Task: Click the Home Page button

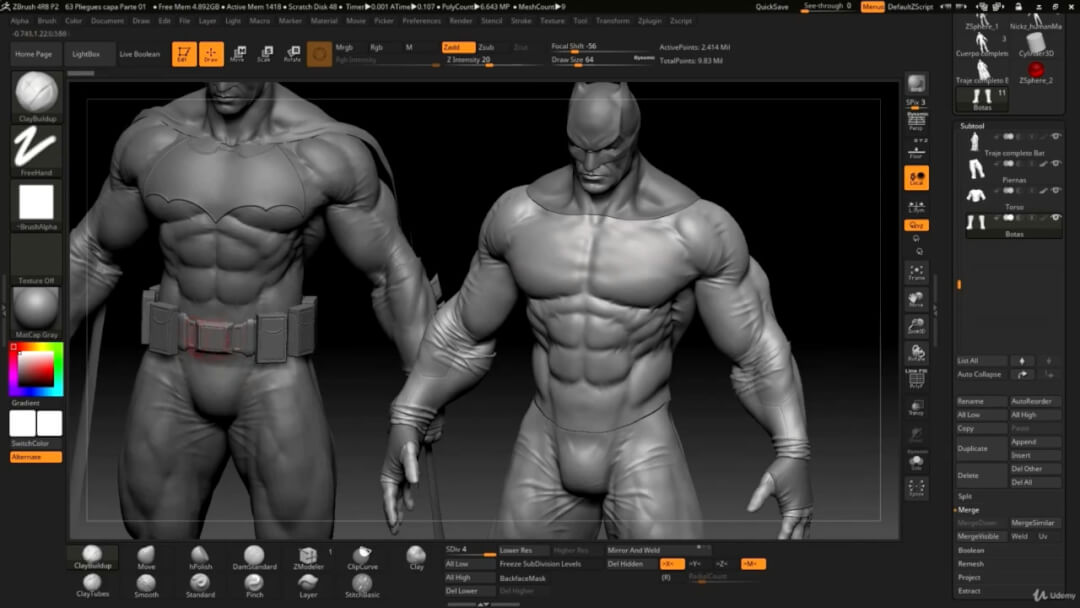Action: 34,54
